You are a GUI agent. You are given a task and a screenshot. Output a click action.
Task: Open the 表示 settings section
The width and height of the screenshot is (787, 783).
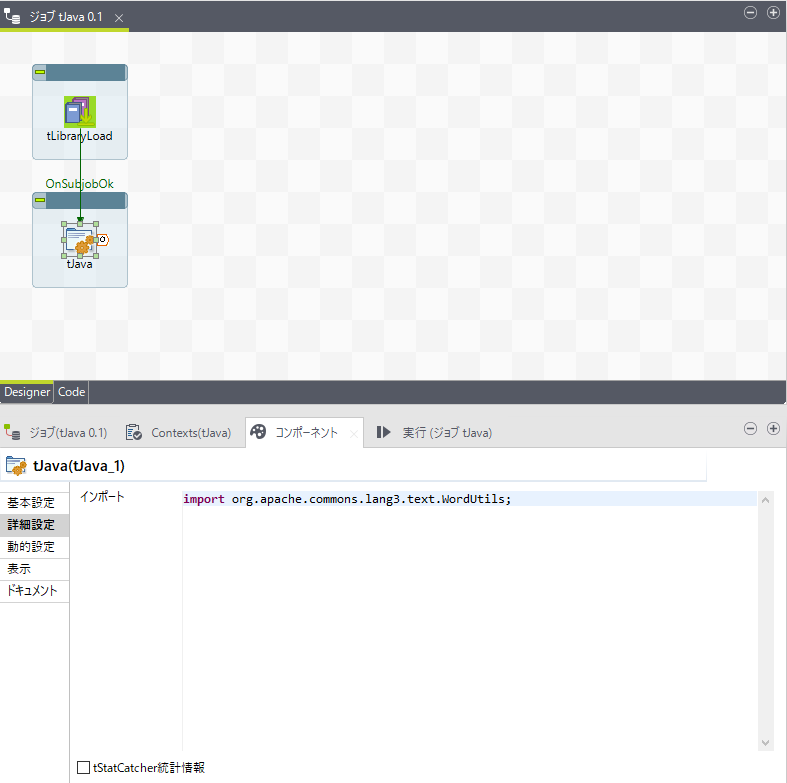pyautogui.click(x=19, y=569)
